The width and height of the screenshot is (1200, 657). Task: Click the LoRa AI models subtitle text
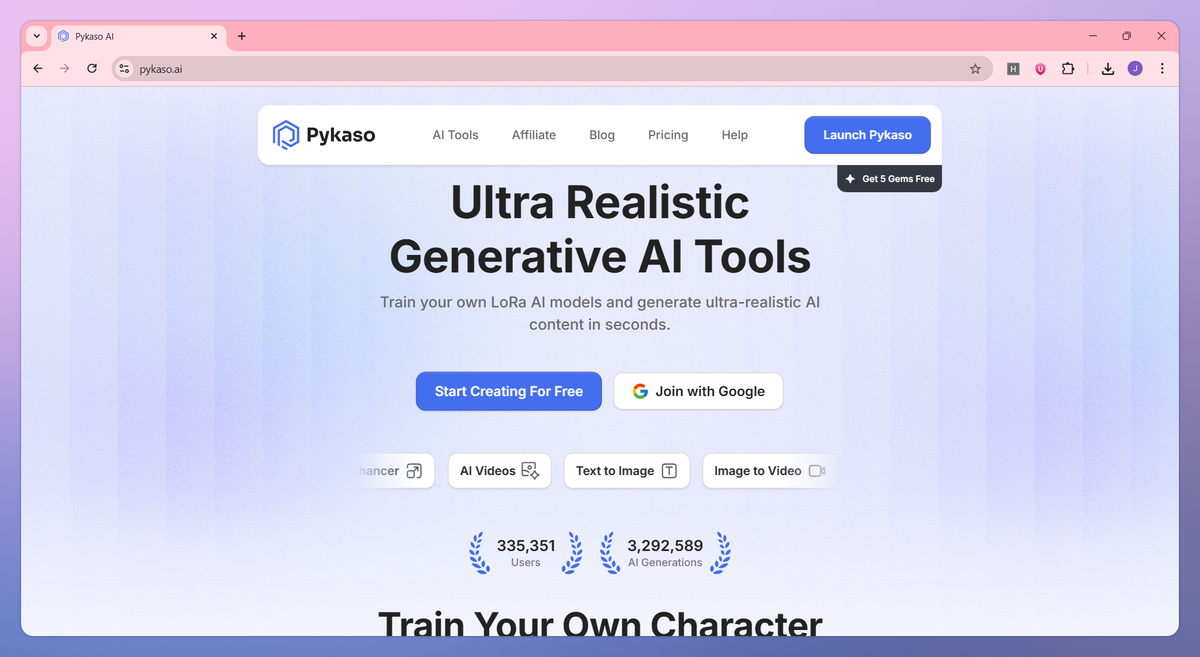[x=600, y=313]
